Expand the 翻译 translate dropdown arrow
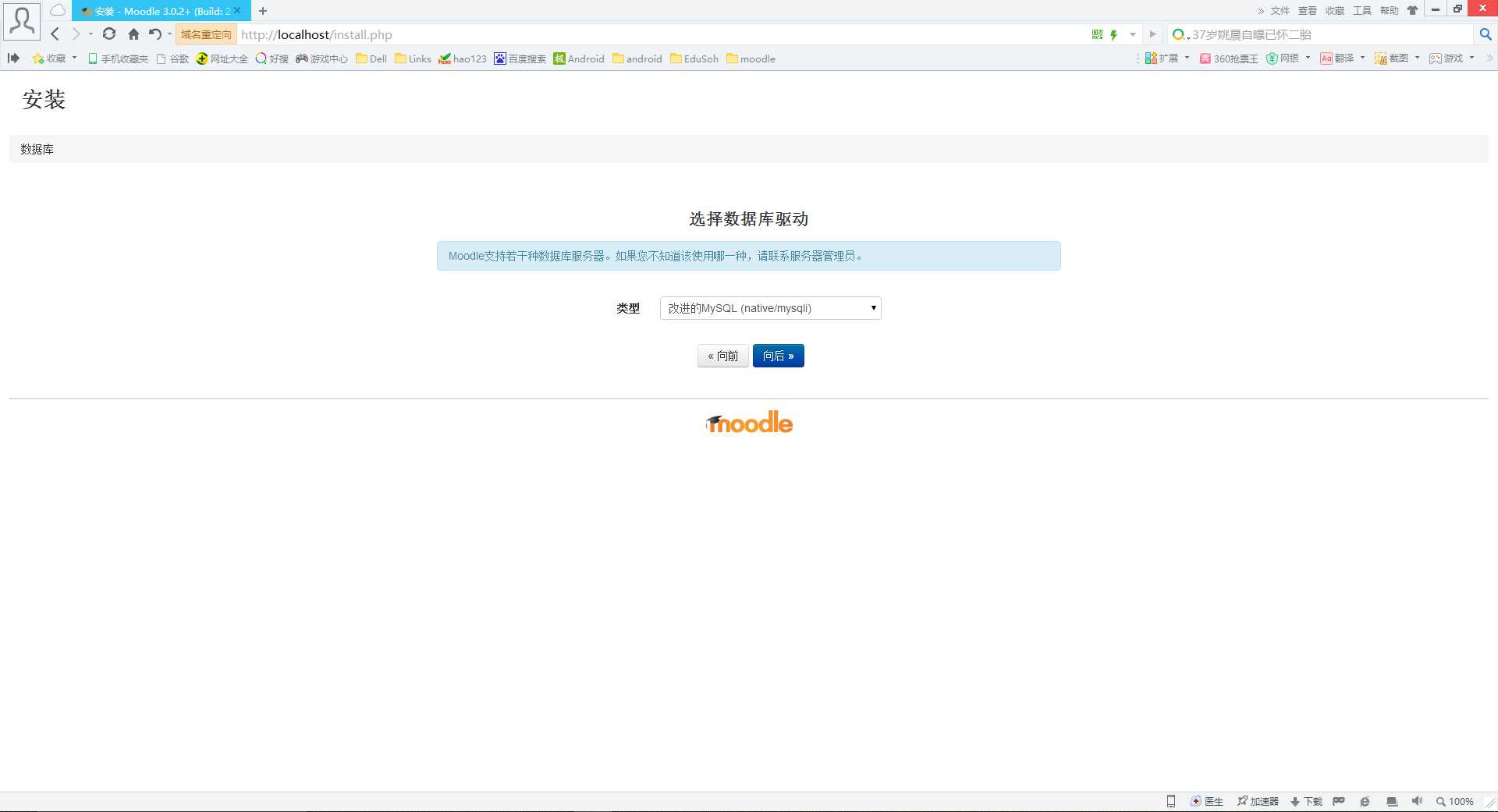1498x812 pixels. tap(1363, 58)
